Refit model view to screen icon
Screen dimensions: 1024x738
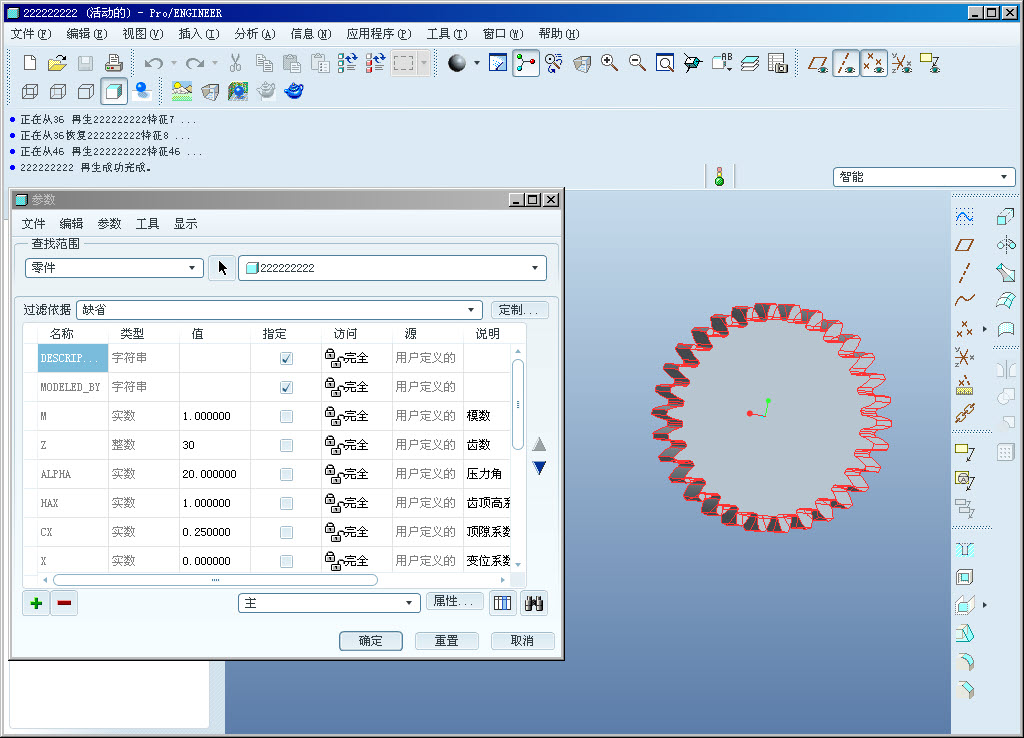coord(665,63)
